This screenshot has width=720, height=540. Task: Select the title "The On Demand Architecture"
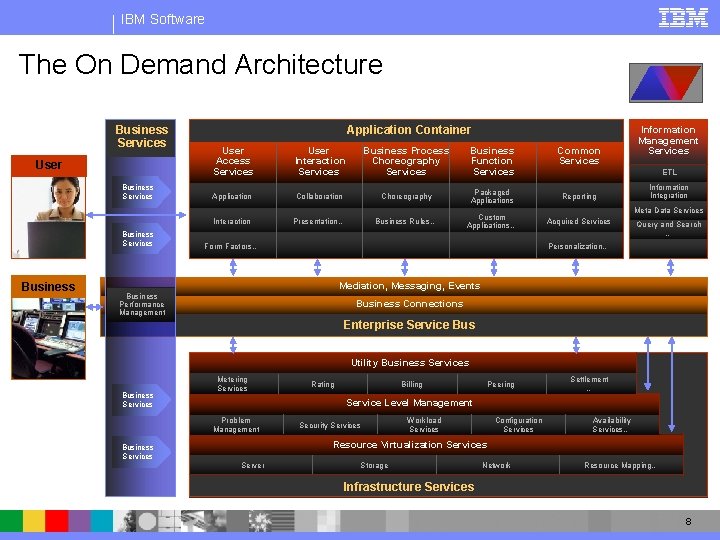coord(201,64)
